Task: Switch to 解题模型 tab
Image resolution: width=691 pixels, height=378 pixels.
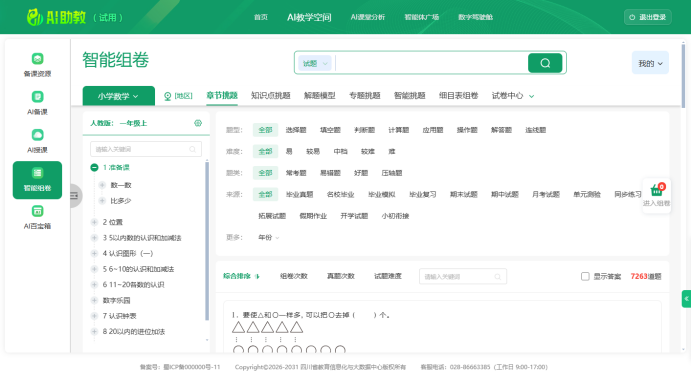Action: (x=319, y=96)
